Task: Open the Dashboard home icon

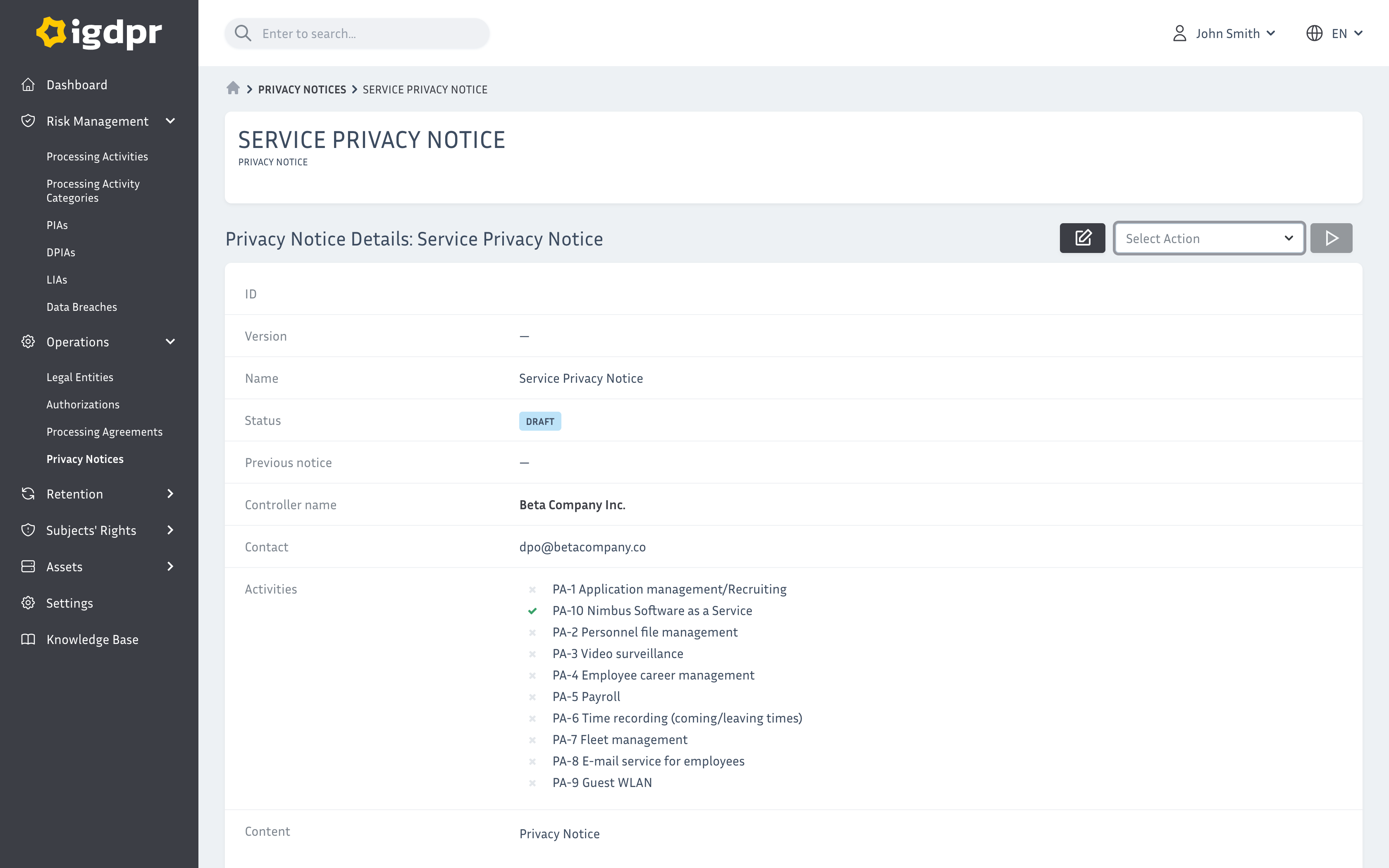Action: pos(28,84)
